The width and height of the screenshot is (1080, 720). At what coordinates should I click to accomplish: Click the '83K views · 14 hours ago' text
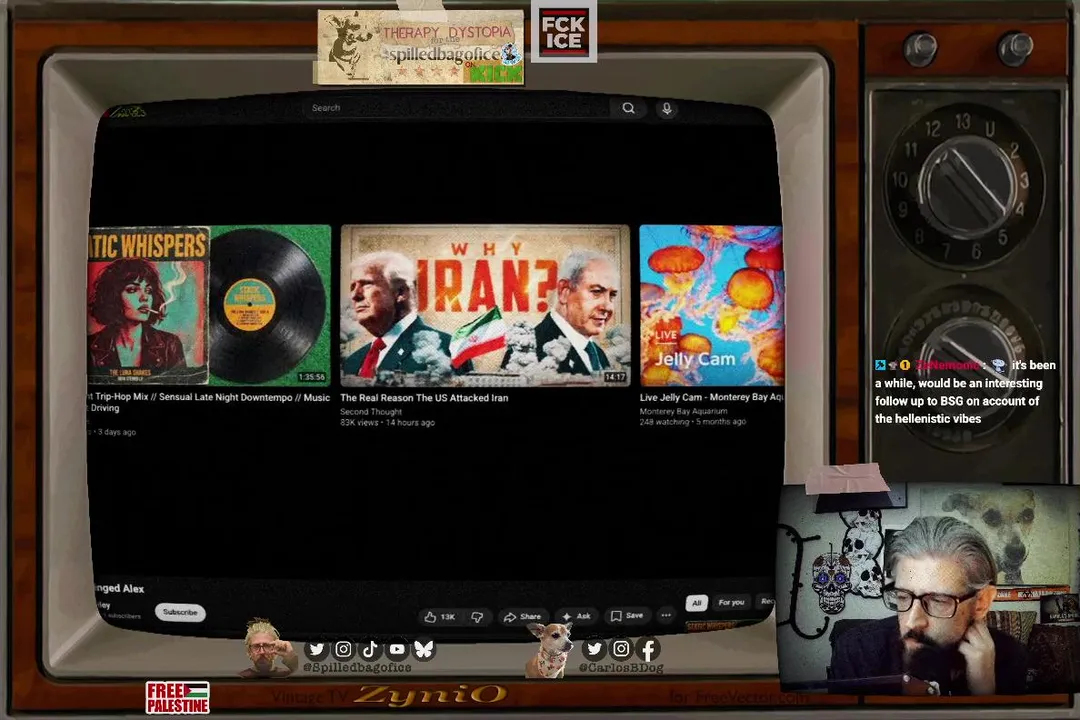tap(387, 422)
